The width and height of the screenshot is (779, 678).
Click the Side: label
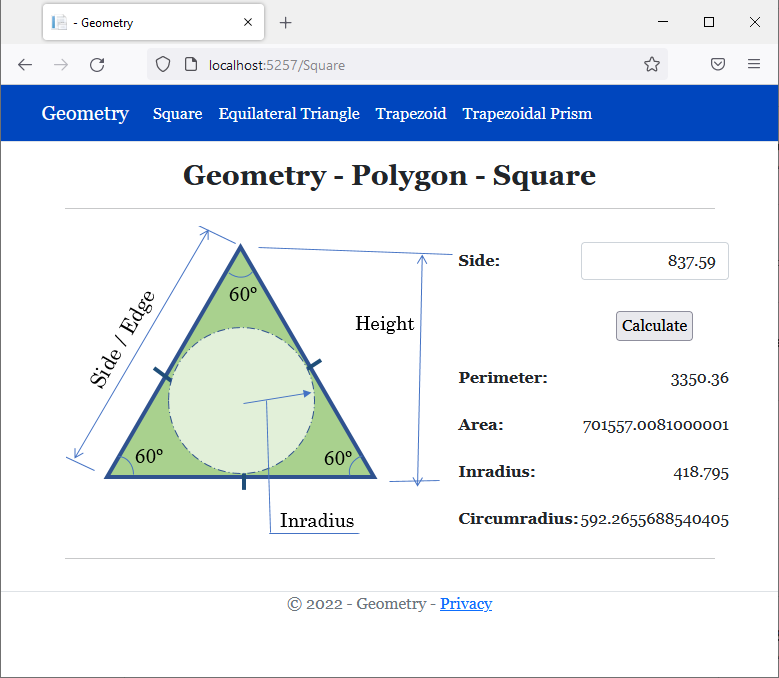click(479, 261)
